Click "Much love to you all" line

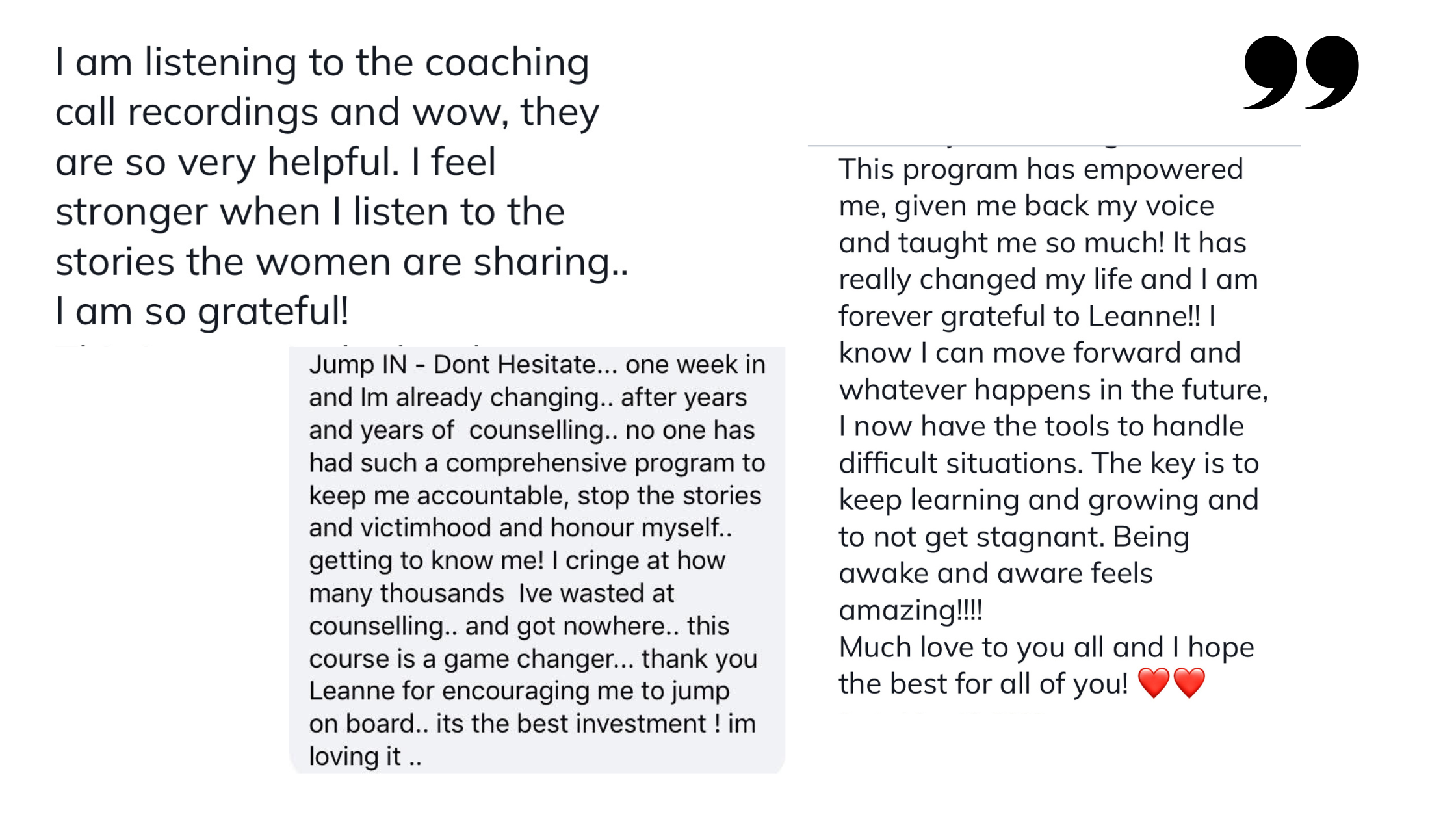coord(1001,647)
